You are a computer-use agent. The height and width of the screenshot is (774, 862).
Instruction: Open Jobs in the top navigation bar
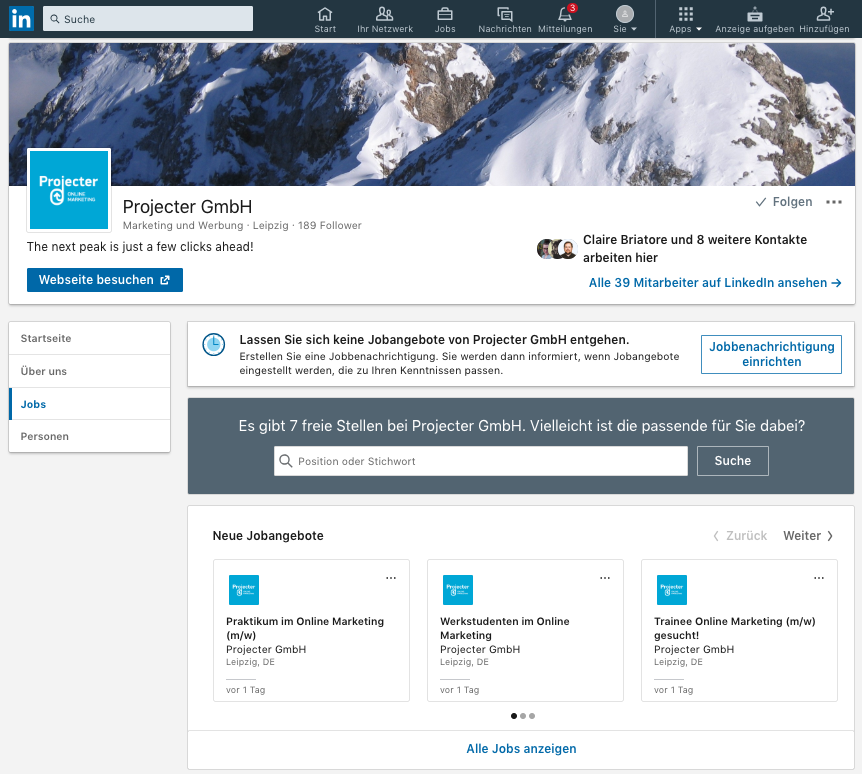tap(445, 20)
